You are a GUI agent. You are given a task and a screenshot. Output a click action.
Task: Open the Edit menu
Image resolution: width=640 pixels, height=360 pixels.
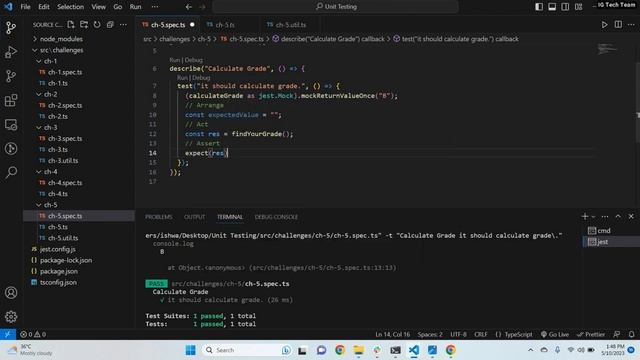(44, 7)
